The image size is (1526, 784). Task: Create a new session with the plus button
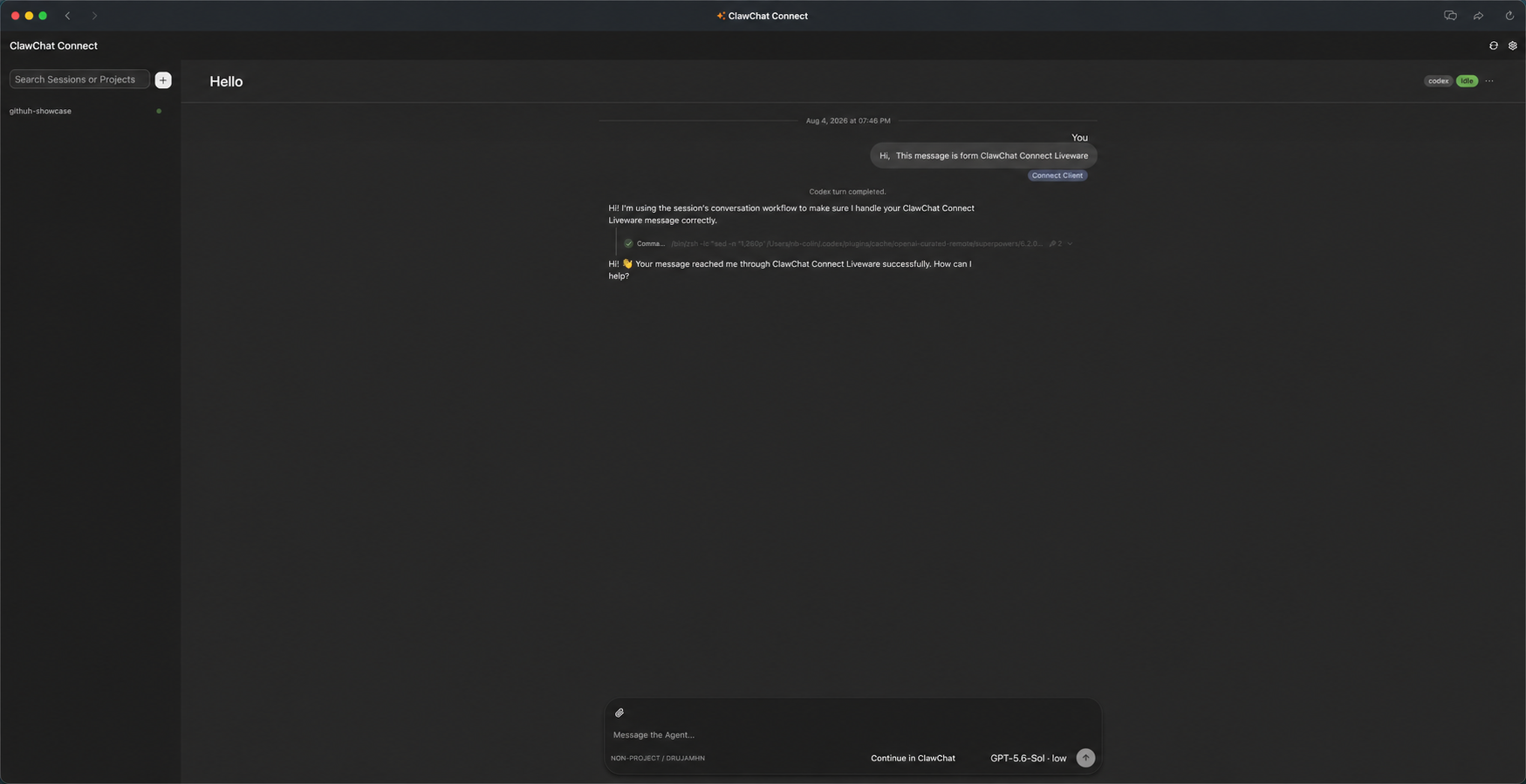pos(163,80)
